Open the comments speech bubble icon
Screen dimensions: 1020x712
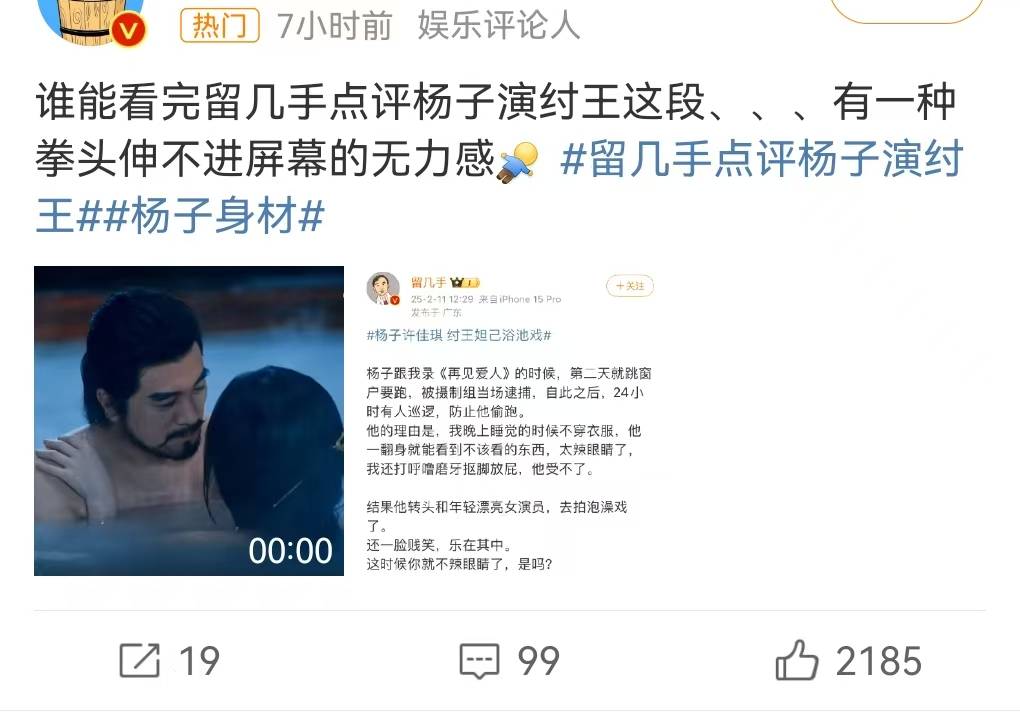click(x=479, y=661)
